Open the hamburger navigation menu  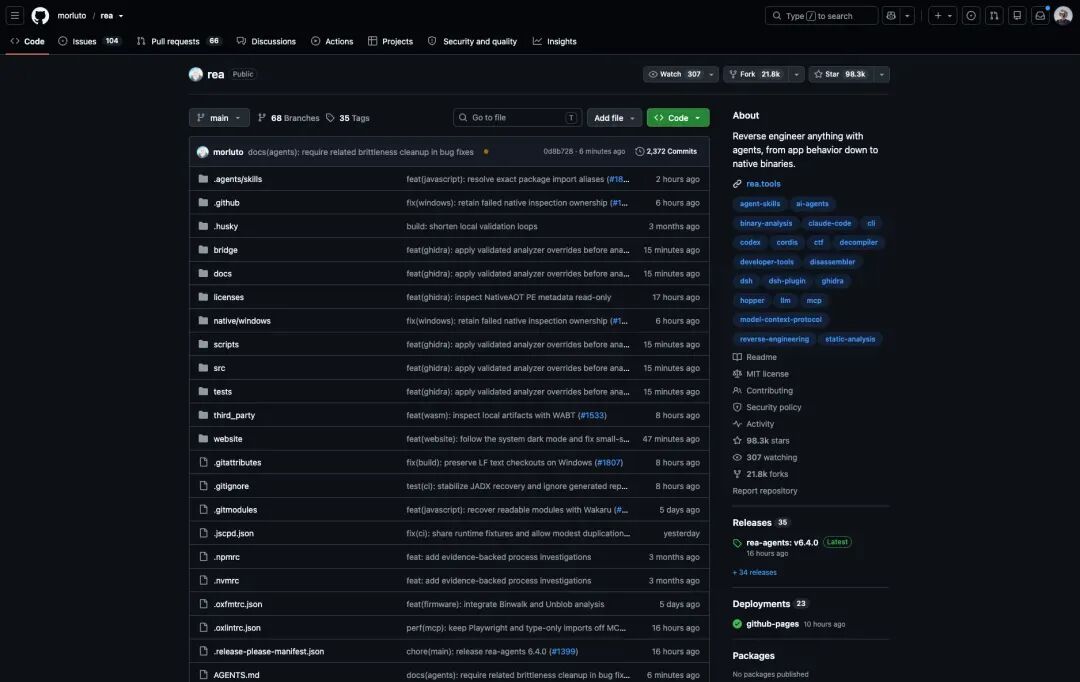coord(14,15)
